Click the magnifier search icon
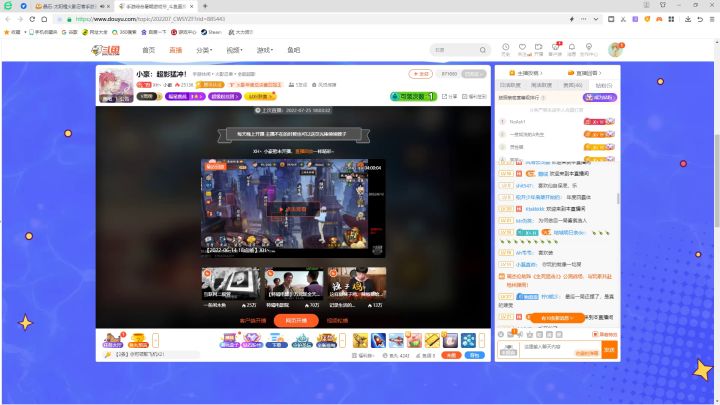720x405 pixels. click(483, 50)
